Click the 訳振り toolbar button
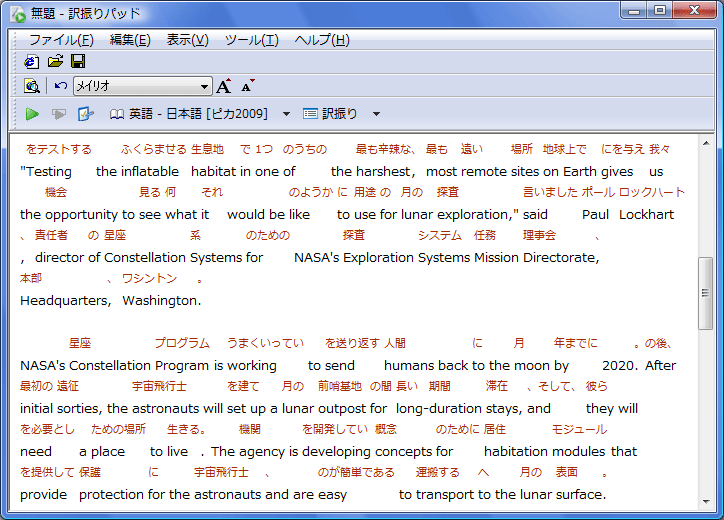This screenshot has width=724, height=520. click(x=330, y=114)
